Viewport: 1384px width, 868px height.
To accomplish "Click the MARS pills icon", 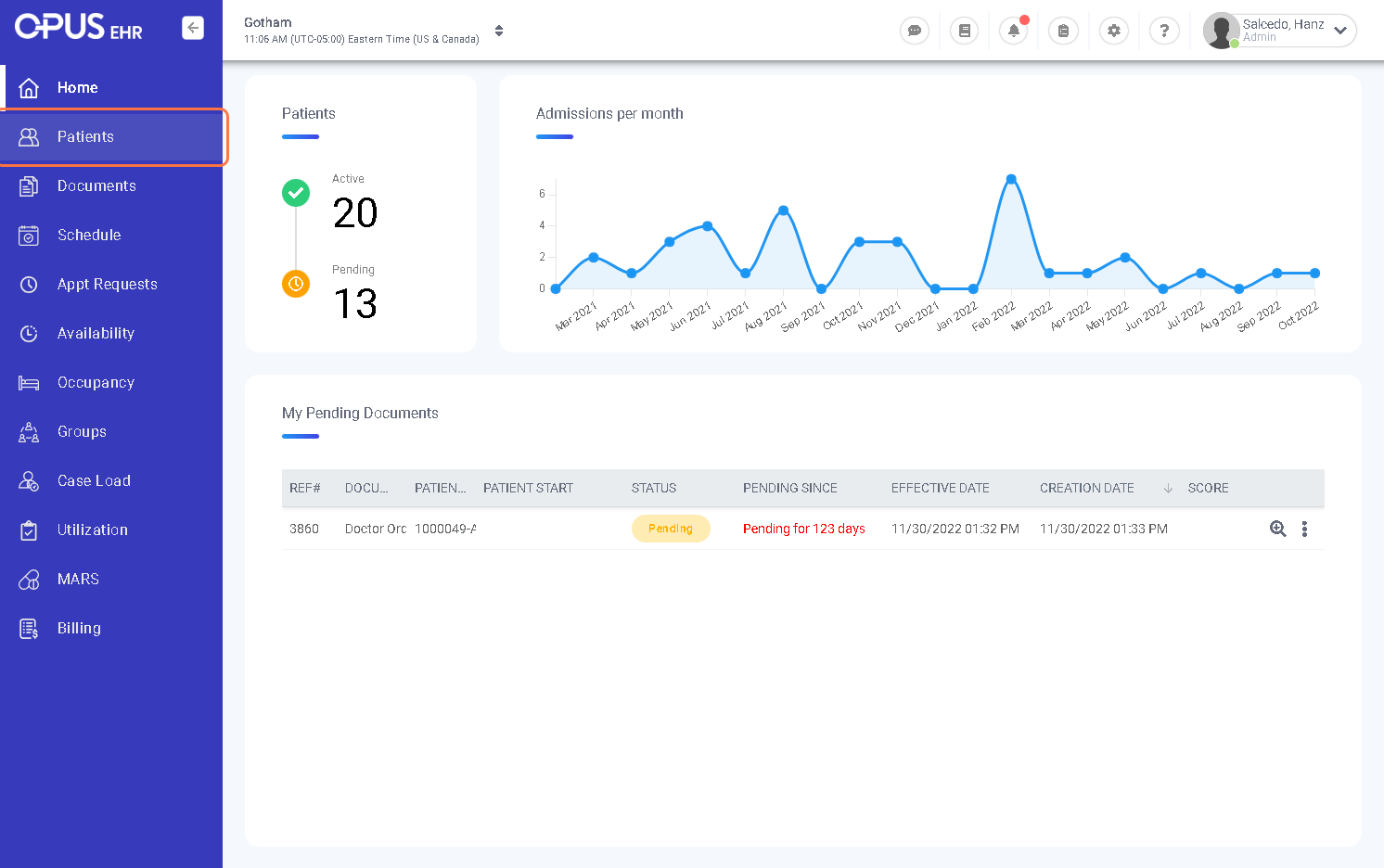I will [x=29, y=579].
